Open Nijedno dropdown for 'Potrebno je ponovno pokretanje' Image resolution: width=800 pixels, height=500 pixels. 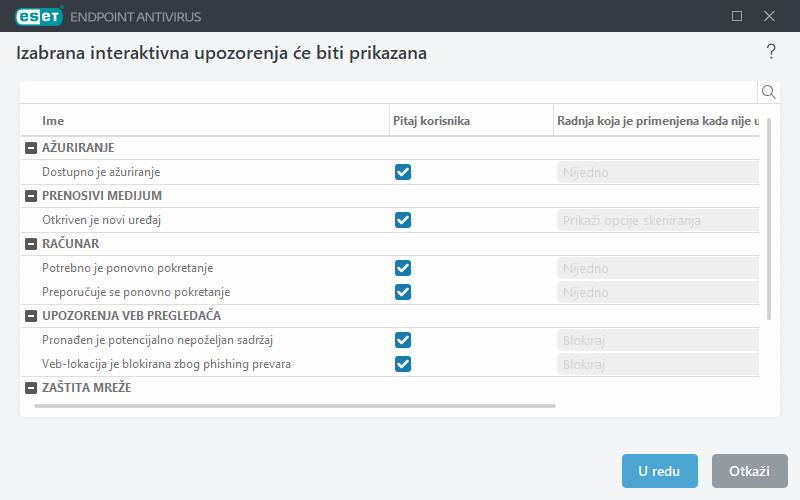(x=658, y=268)
